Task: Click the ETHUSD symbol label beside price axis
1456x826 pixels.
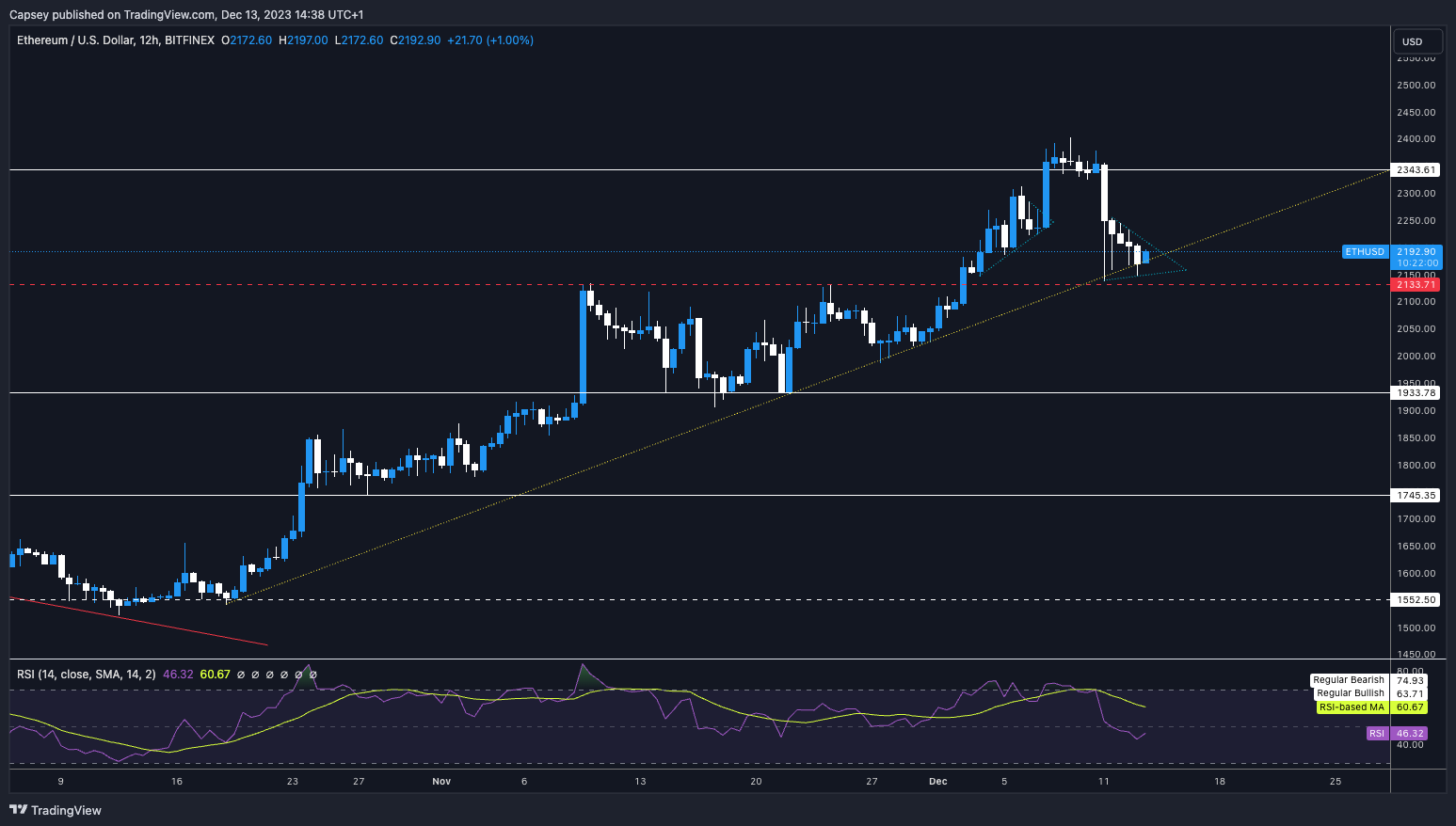Action: point(1365,252)
